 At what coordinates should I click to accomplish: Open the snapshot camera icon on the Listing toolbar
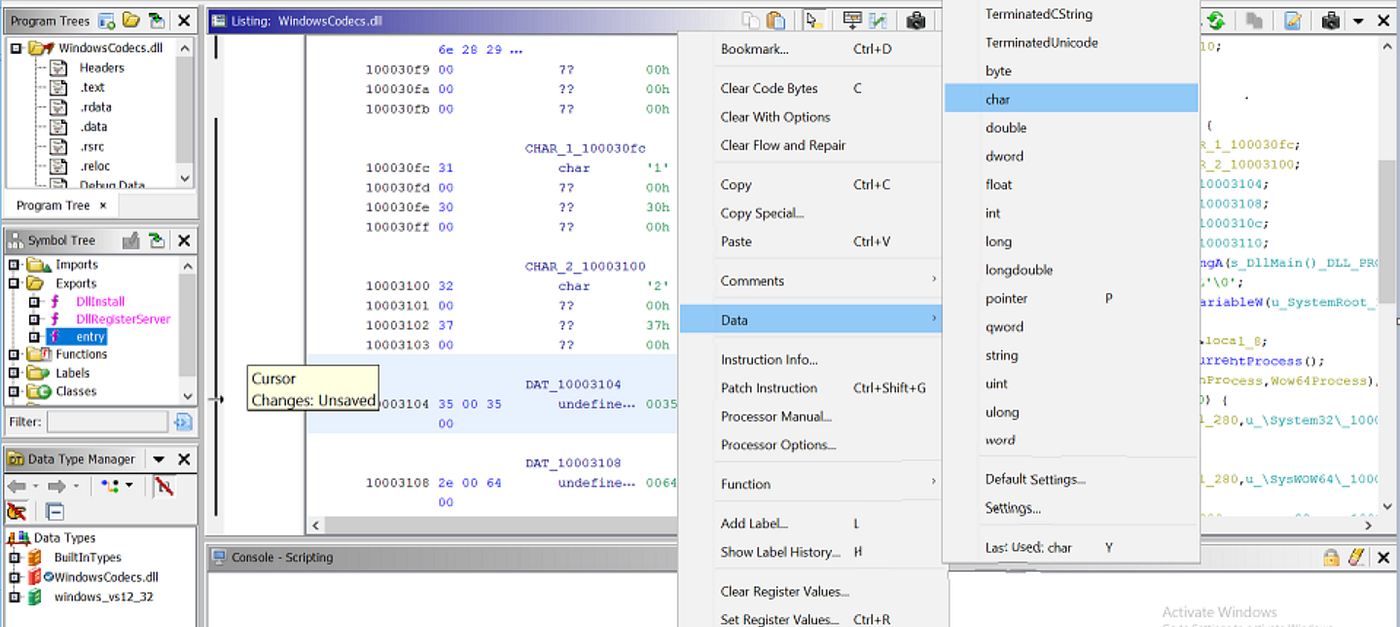click(x=916, y=20)
